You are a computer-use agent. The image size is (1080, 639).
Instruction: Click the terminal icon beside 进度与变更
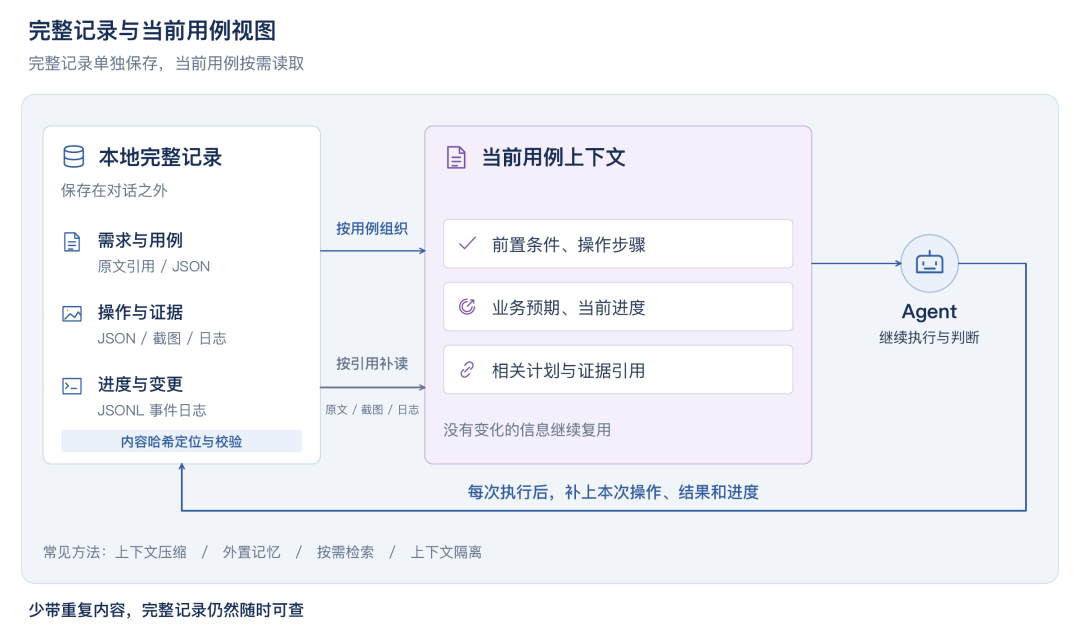point(72,386)
